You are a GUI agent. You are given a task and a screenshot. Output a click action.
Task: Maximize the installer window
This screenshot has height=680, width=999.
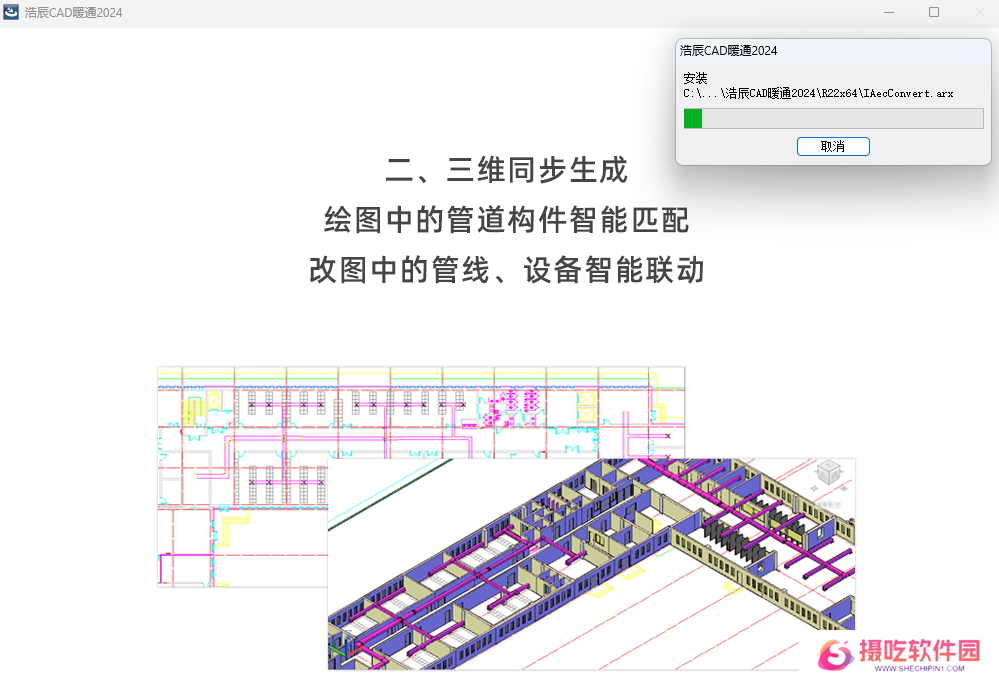point(934,12)
